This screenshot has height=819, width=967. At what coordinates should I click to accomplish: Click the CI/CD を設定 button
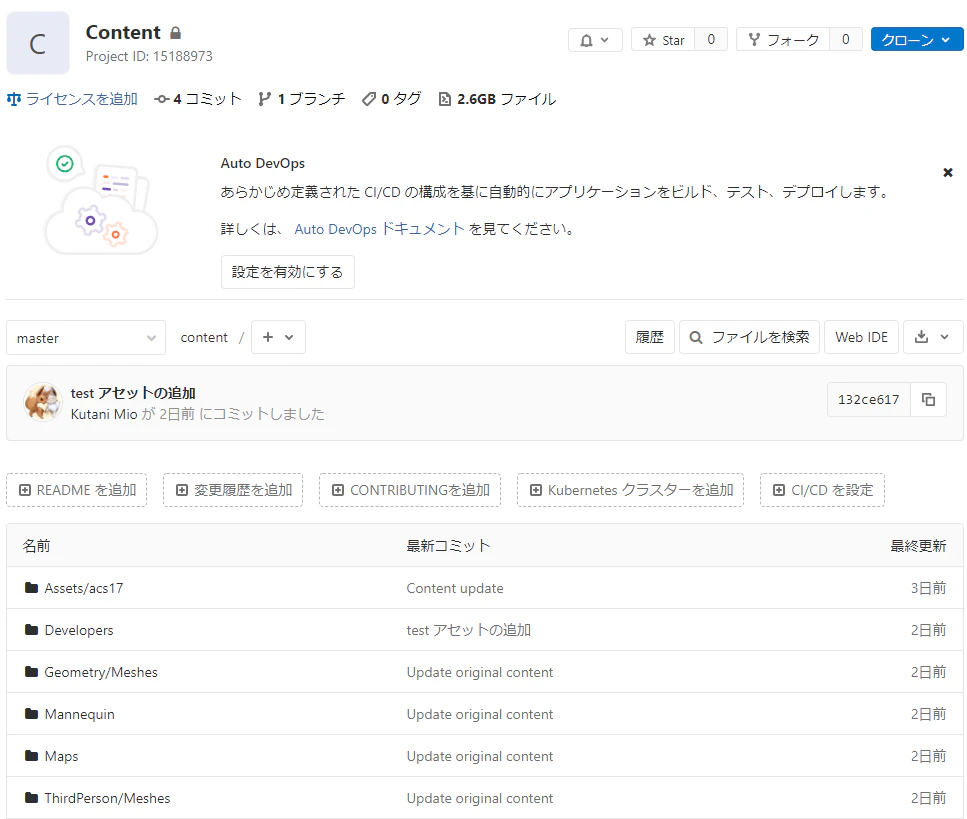(x=823, y=490)
